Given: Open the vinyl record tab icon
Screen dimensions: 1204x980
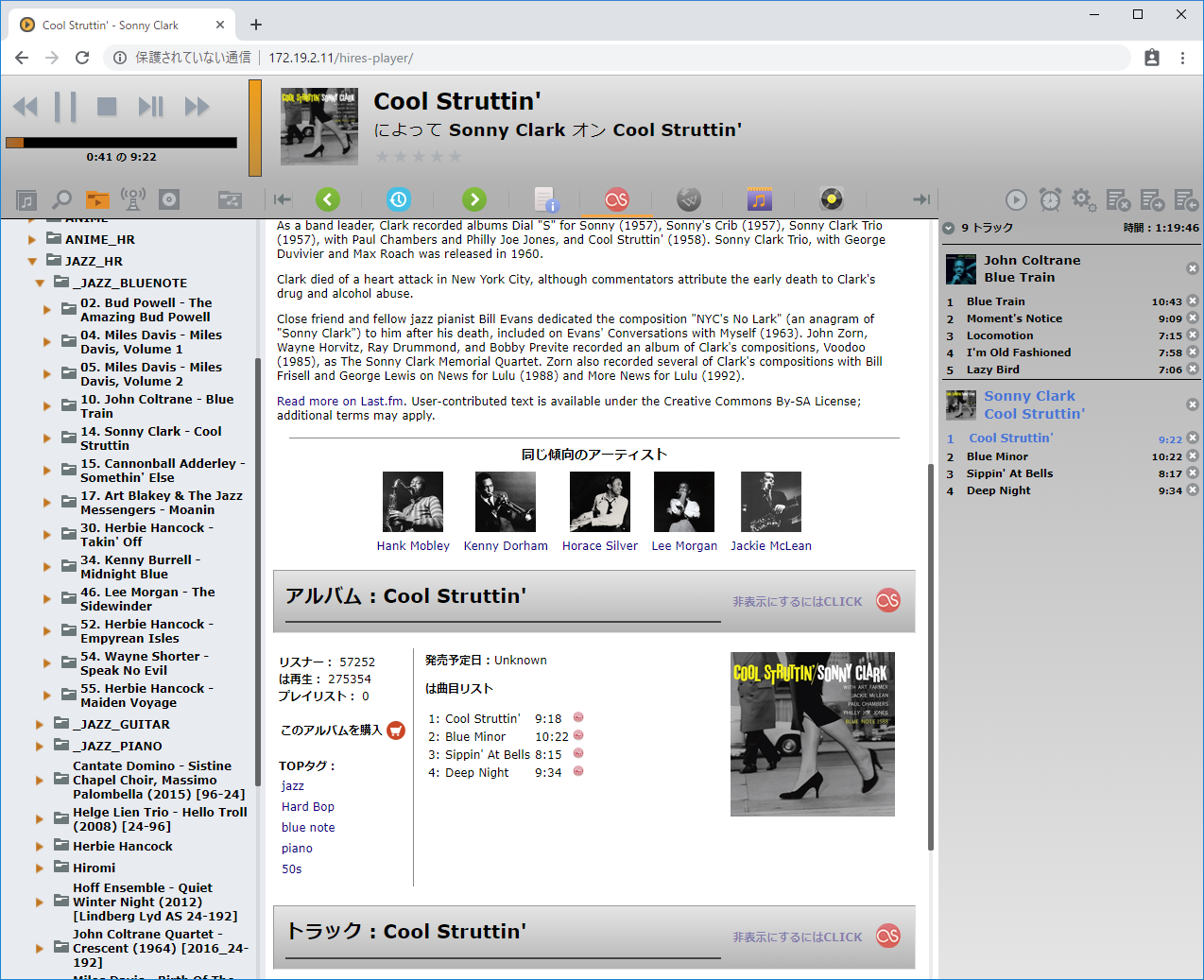Looking at the screenshot, I should pos(832,199).
